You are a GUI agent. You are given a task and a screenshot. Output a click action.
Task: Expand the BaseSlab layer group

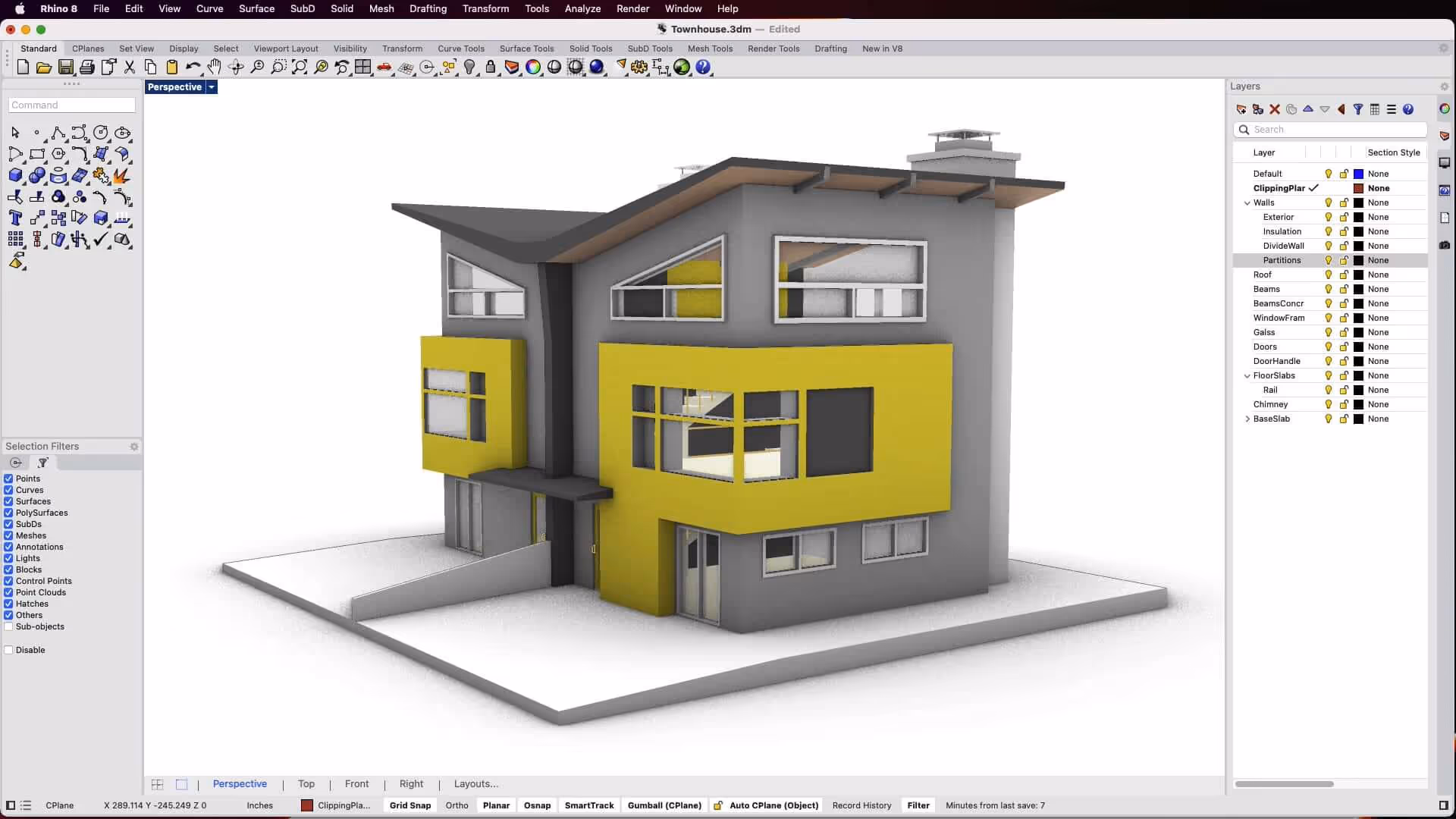click(1247, 419)
